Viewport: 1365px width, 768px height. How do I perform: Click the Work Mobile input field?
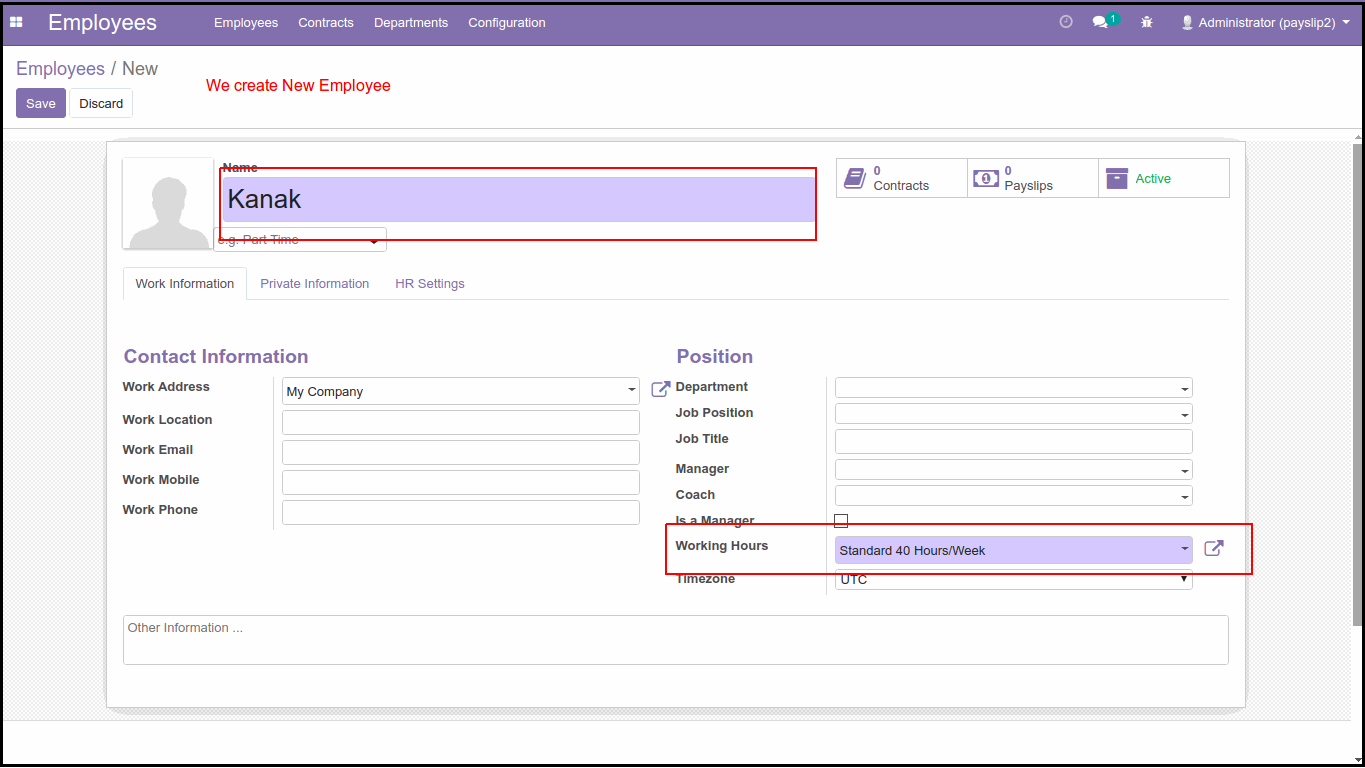coord(461,482)
